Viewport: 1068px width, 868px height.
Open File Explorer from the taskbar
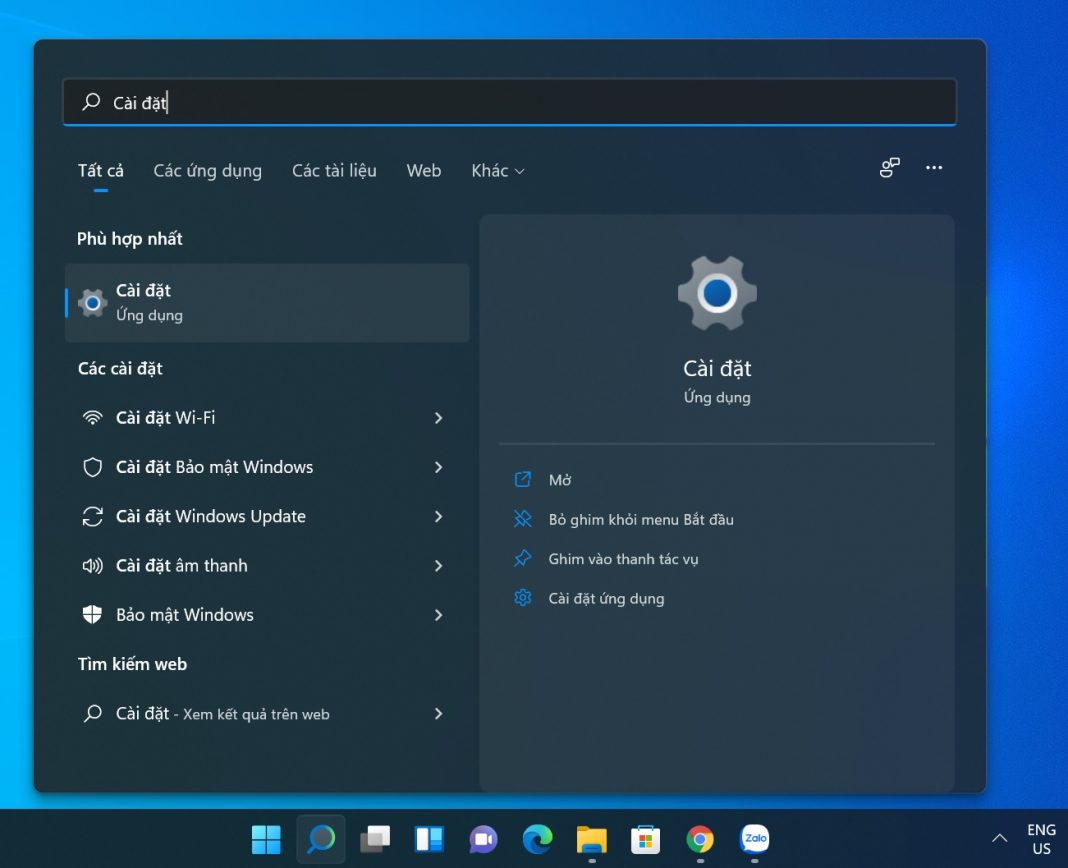click(x=592, y=839)
